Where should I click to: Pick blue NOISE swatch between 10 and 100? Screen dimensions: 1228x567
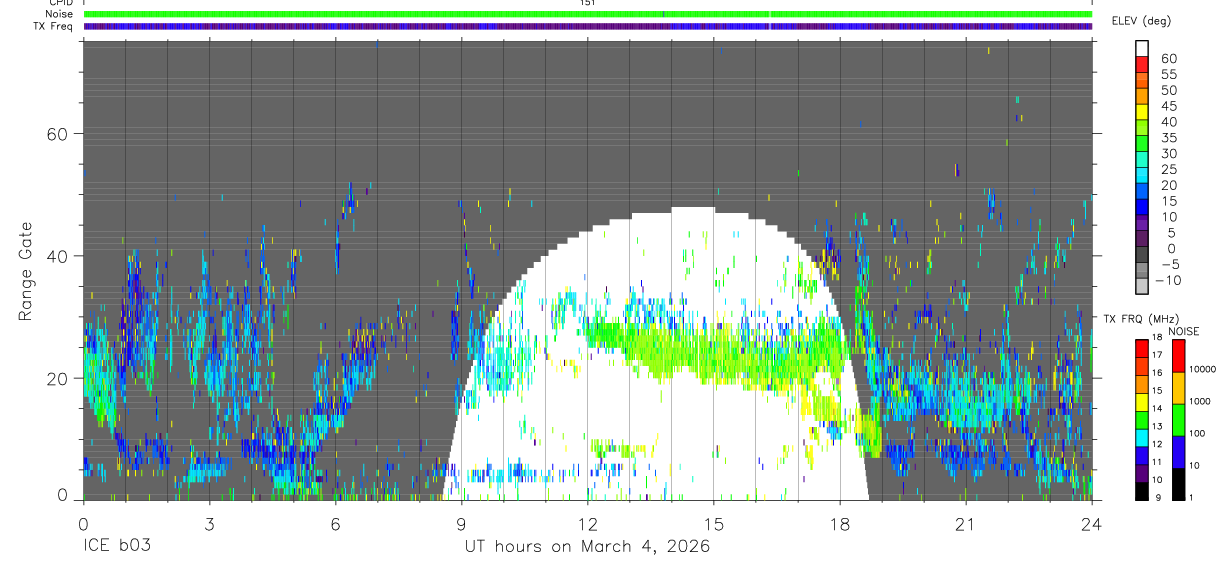(1178, 450)
